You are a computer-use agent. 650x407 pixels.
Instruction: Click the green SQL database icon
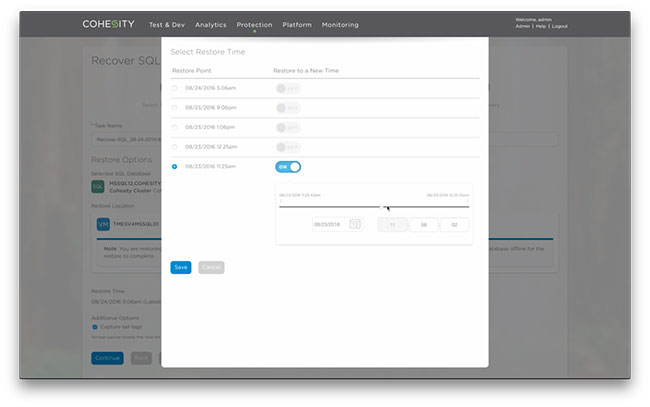(x=97, y=187)
